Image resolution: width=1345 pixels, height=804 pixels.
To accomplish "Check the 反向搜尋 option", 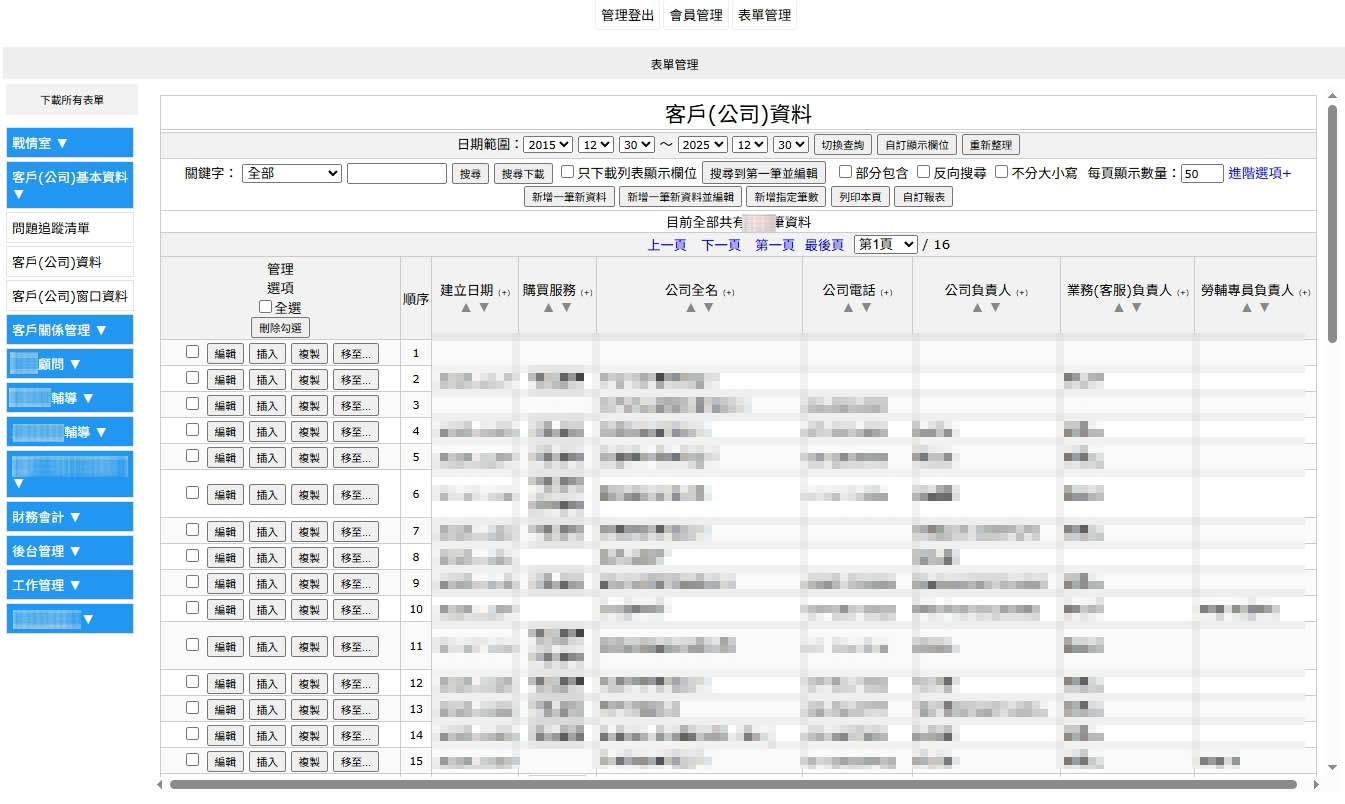I will (924, 172).
